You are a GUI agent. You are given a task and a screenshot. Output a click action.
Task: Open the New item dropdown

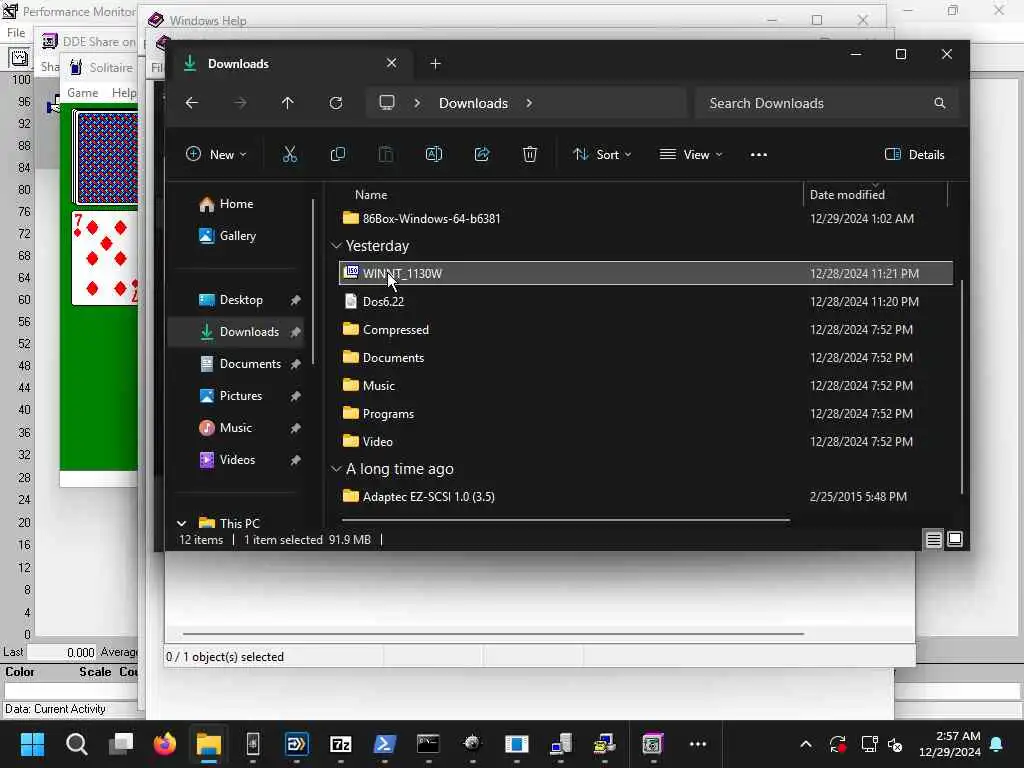[x=216, y=155]
